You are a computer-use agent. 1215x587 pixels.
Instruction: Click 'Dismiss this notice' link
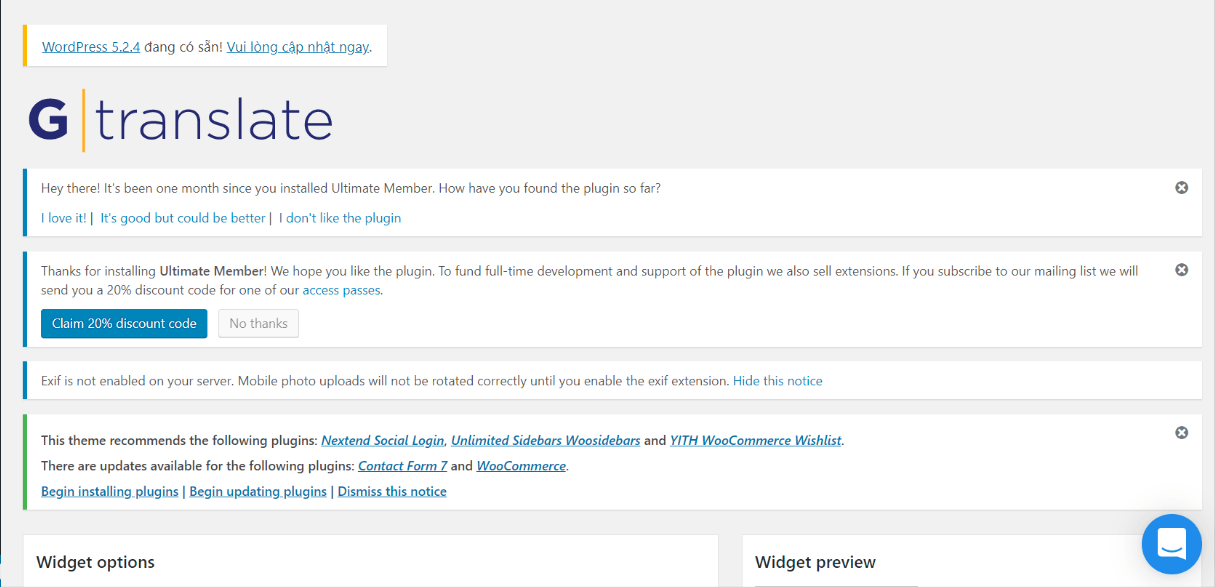click(392, 492)
